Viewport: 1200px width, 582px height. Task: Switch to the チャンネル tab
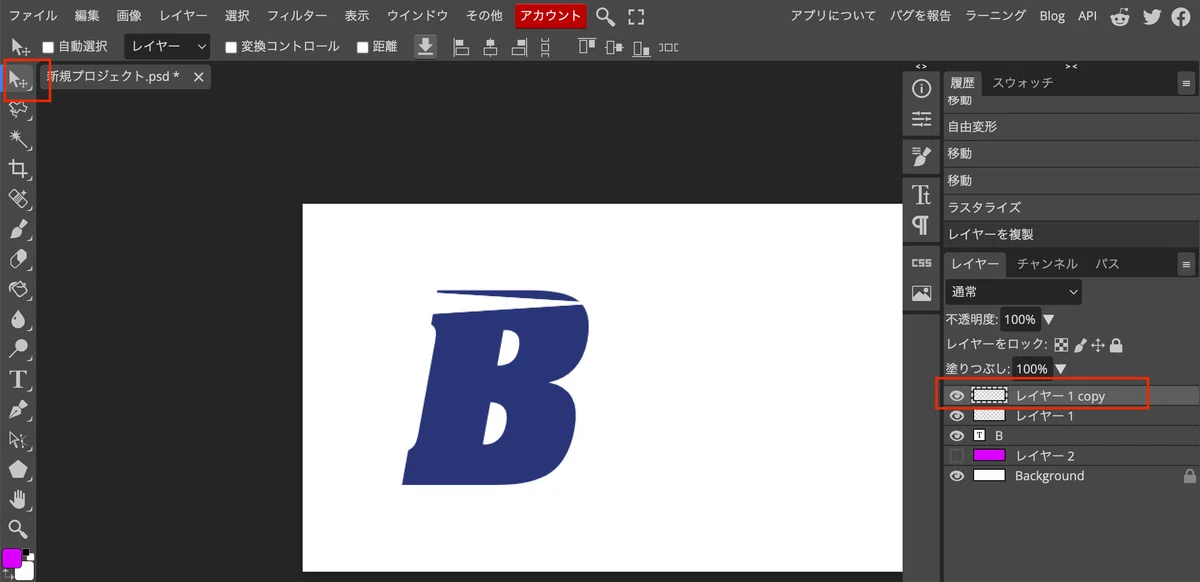click(1047, 264)
